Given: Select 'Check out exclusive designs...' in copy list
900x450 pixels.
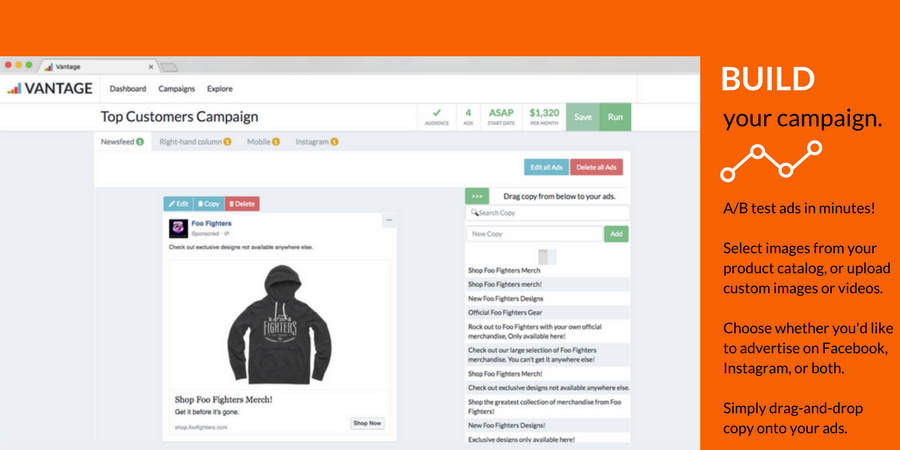Looking at the screenshot, I should pos(548,388).
